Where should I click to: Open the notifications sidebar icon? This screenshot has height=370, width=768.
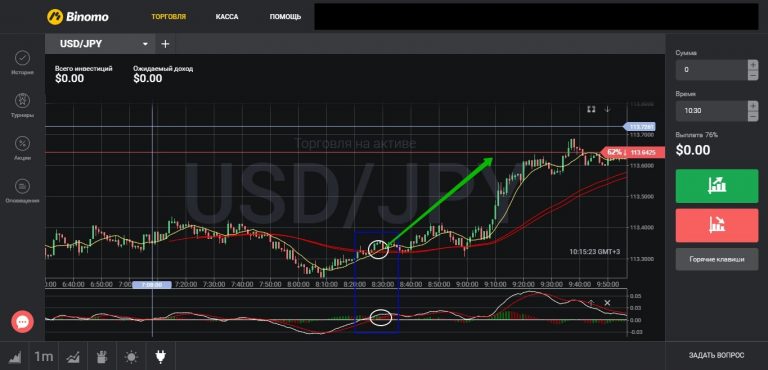22,186
